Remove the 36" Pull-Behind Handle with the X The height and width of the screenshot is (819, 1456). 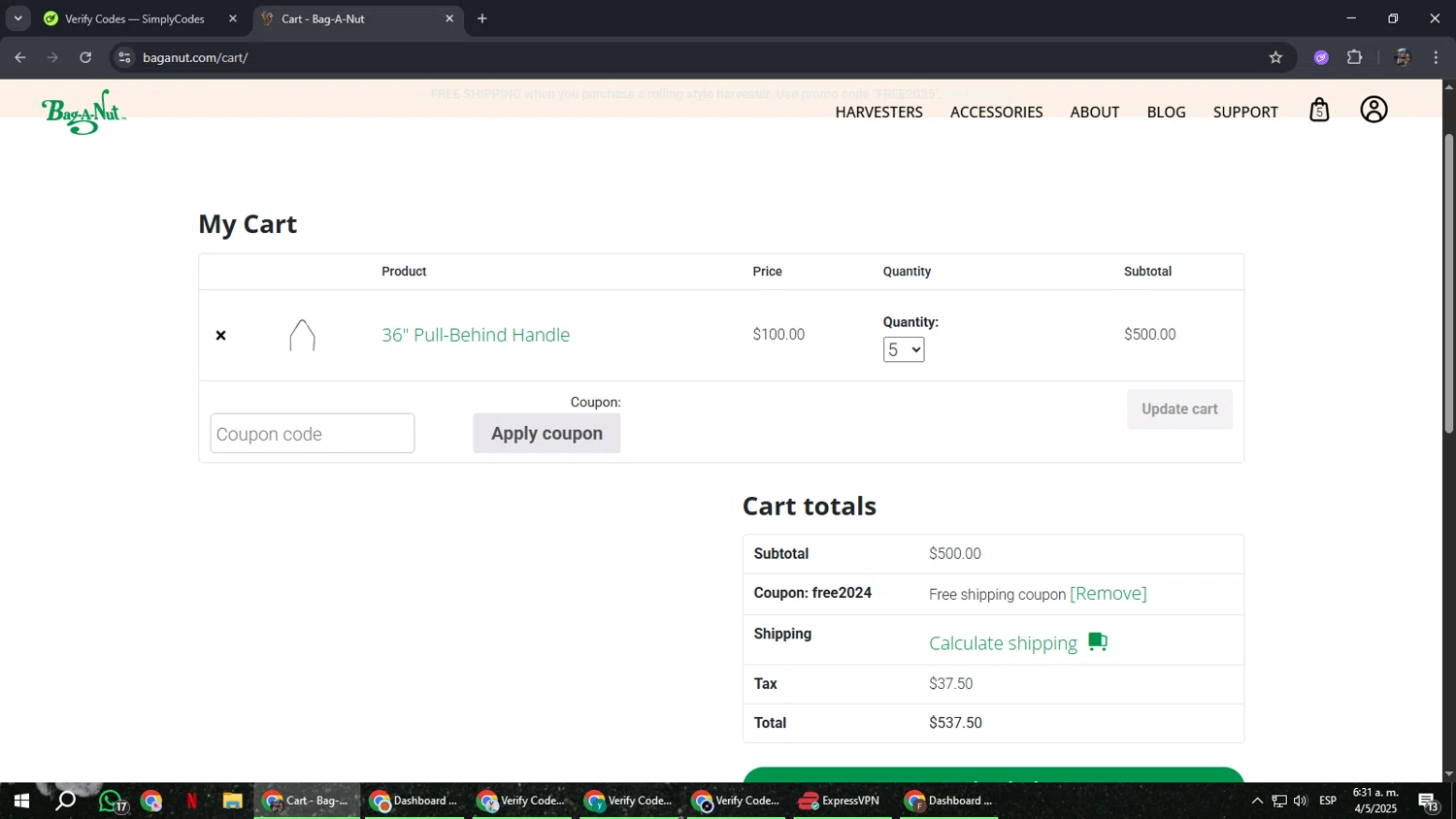[x=220, y=336]
